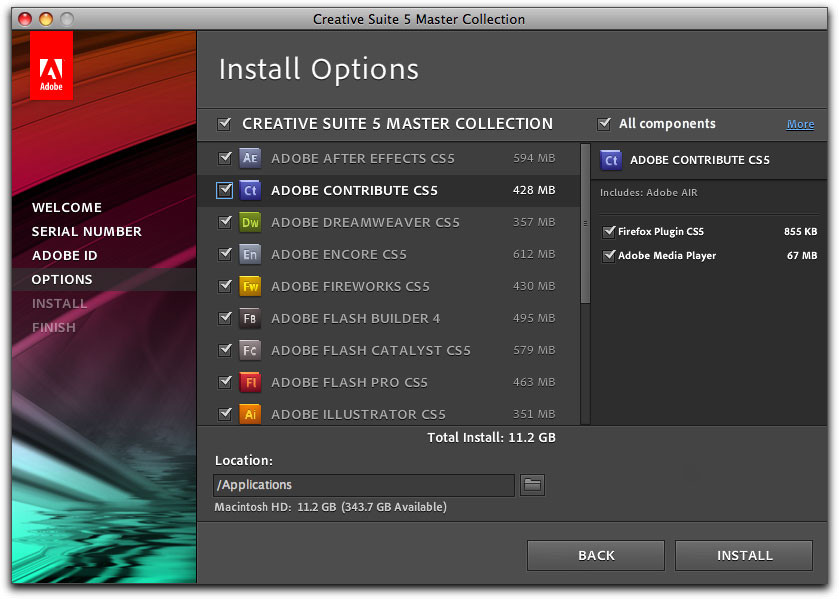The image size is (839, 599).
Task: Select the Options step in sidebar
Action: tap(62, 279)
